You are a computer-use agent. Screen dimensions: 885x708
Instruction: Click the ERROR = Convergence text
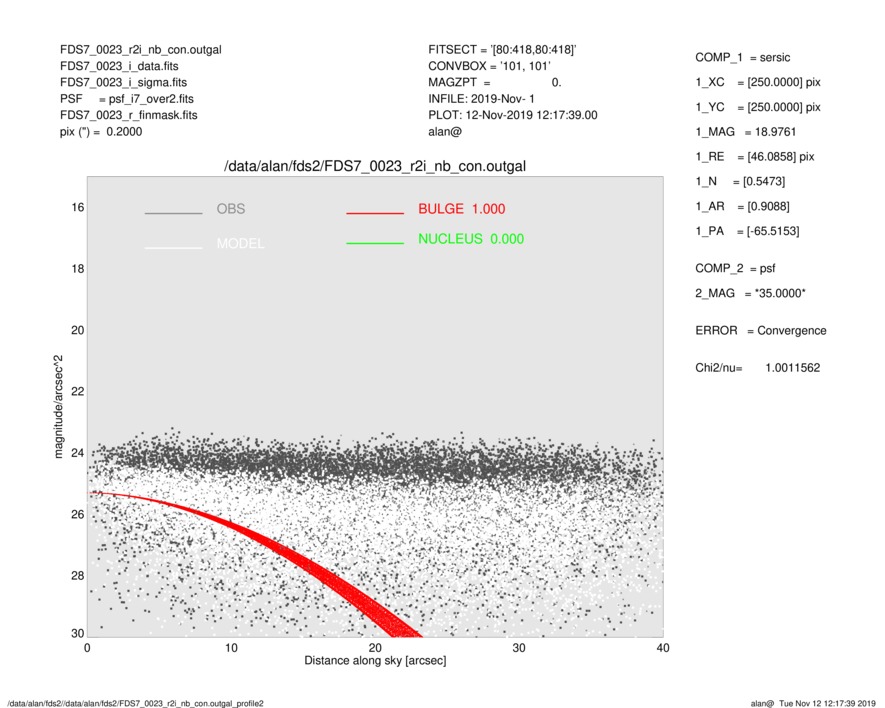(760, 331)
